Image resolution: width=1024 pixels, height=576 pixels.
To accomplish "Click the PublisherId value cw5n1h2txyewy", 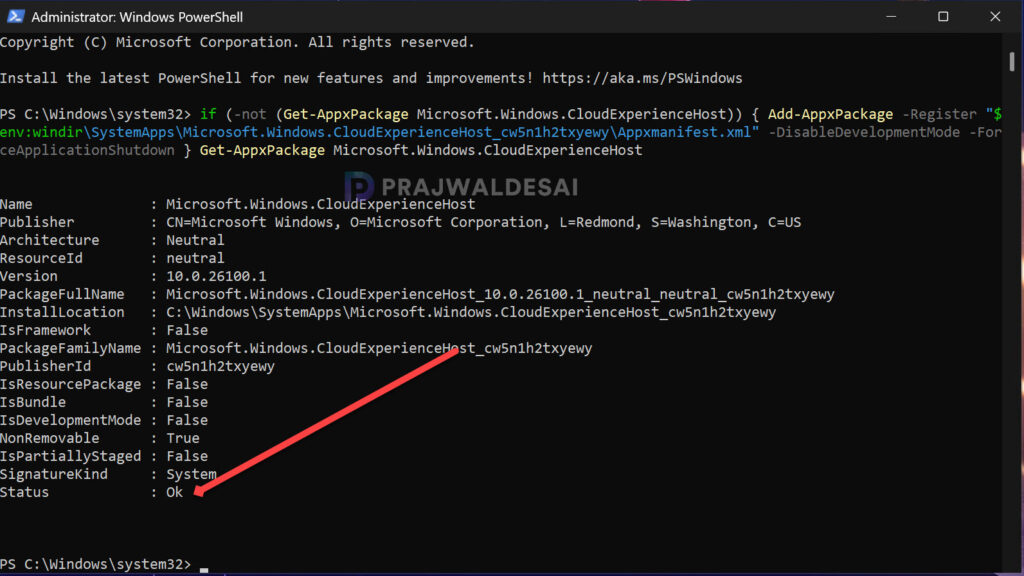I will (x=220, y=366).
